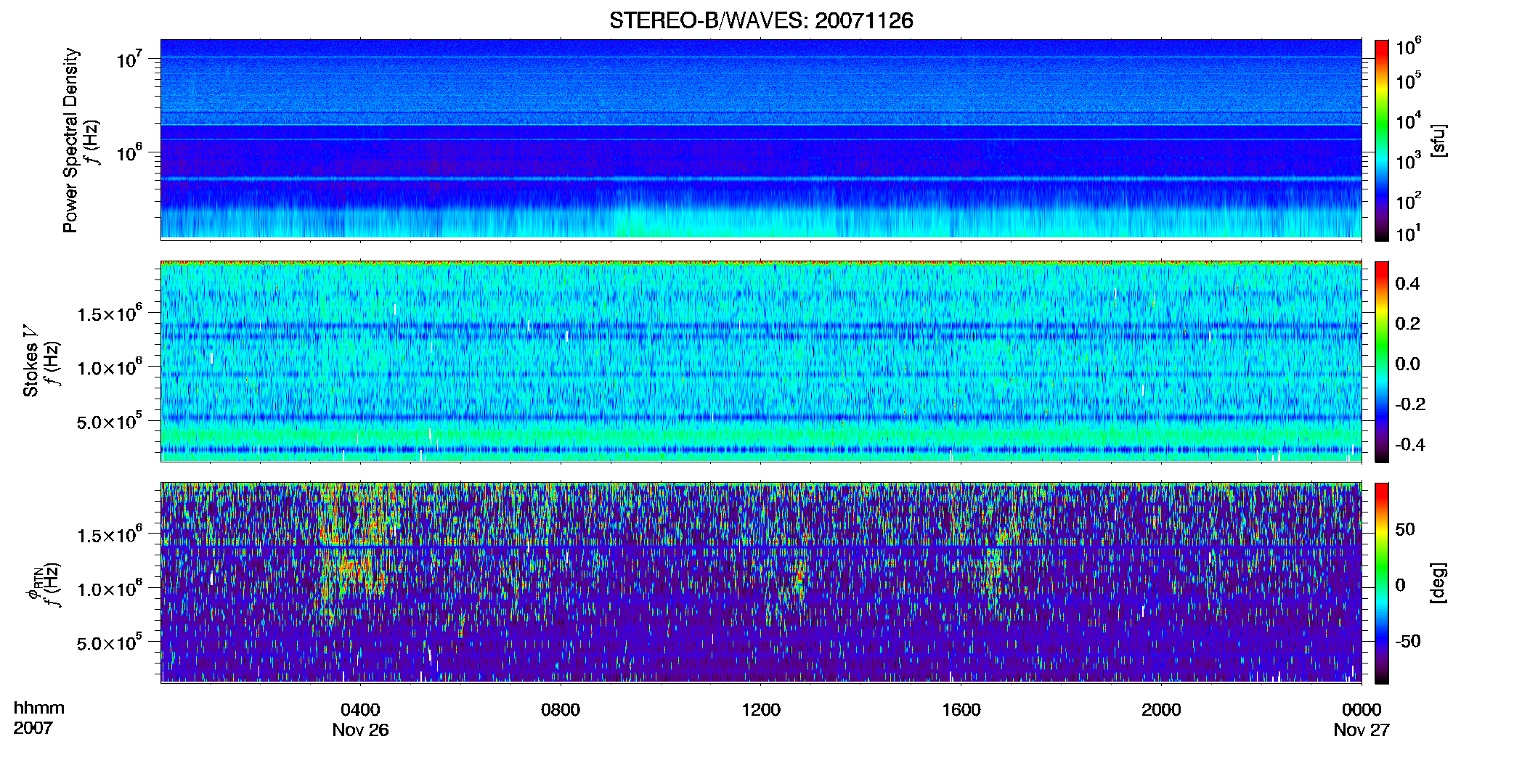Click the -0.2 value on Stokes V colorbar
The width and height of the screenshot is (1522, 784).
[1410, 404]
